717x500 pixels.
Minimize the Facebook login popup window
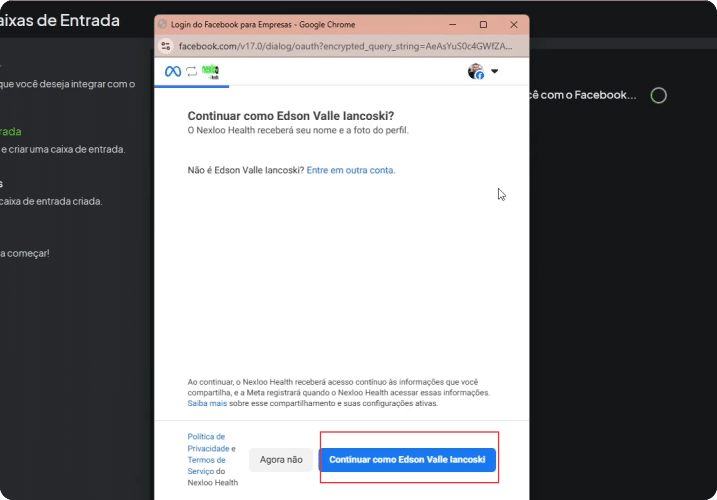tap(452, 25)
